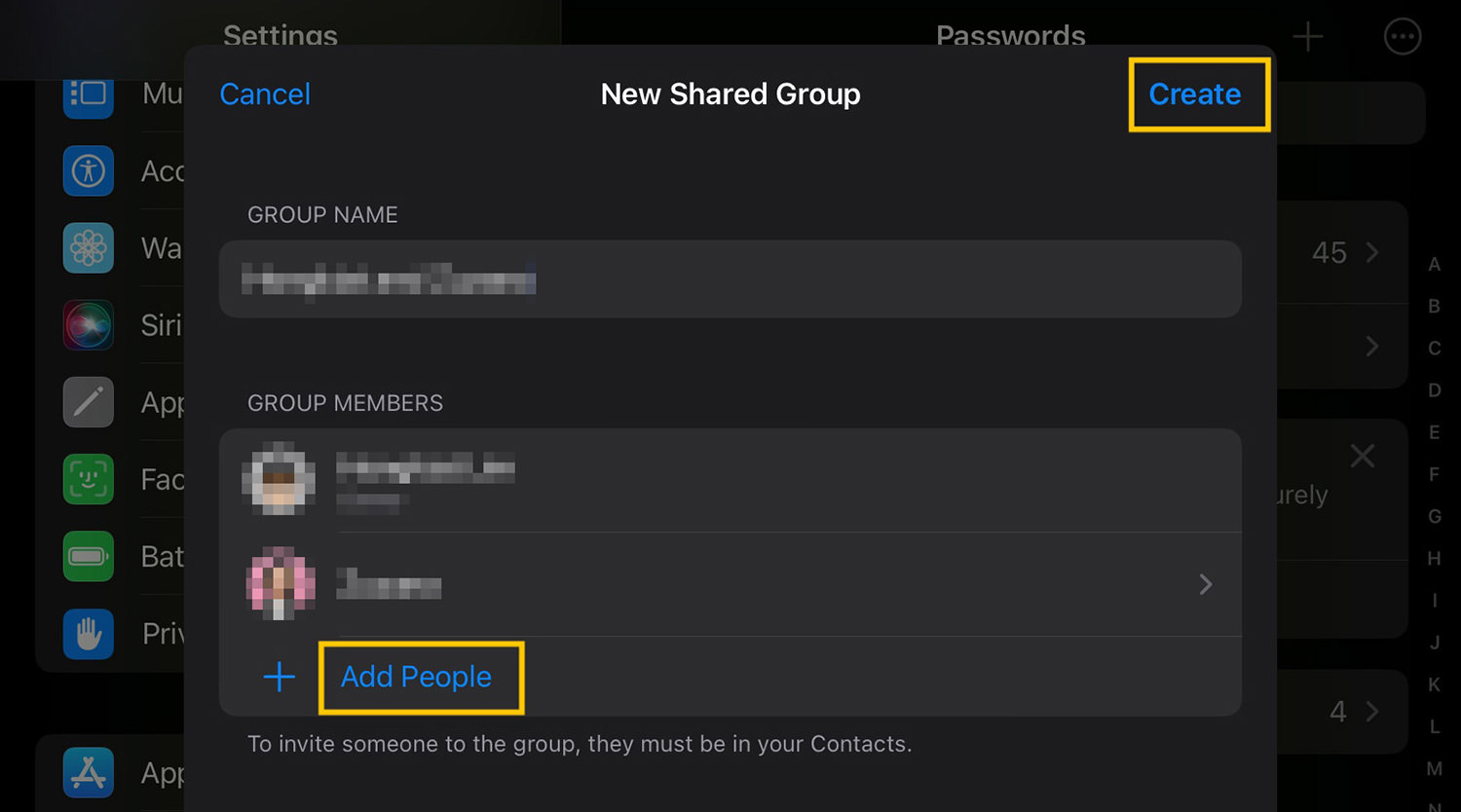1461x812 pixels.
Task: Select the first group member row
Action: click(730, 481)
